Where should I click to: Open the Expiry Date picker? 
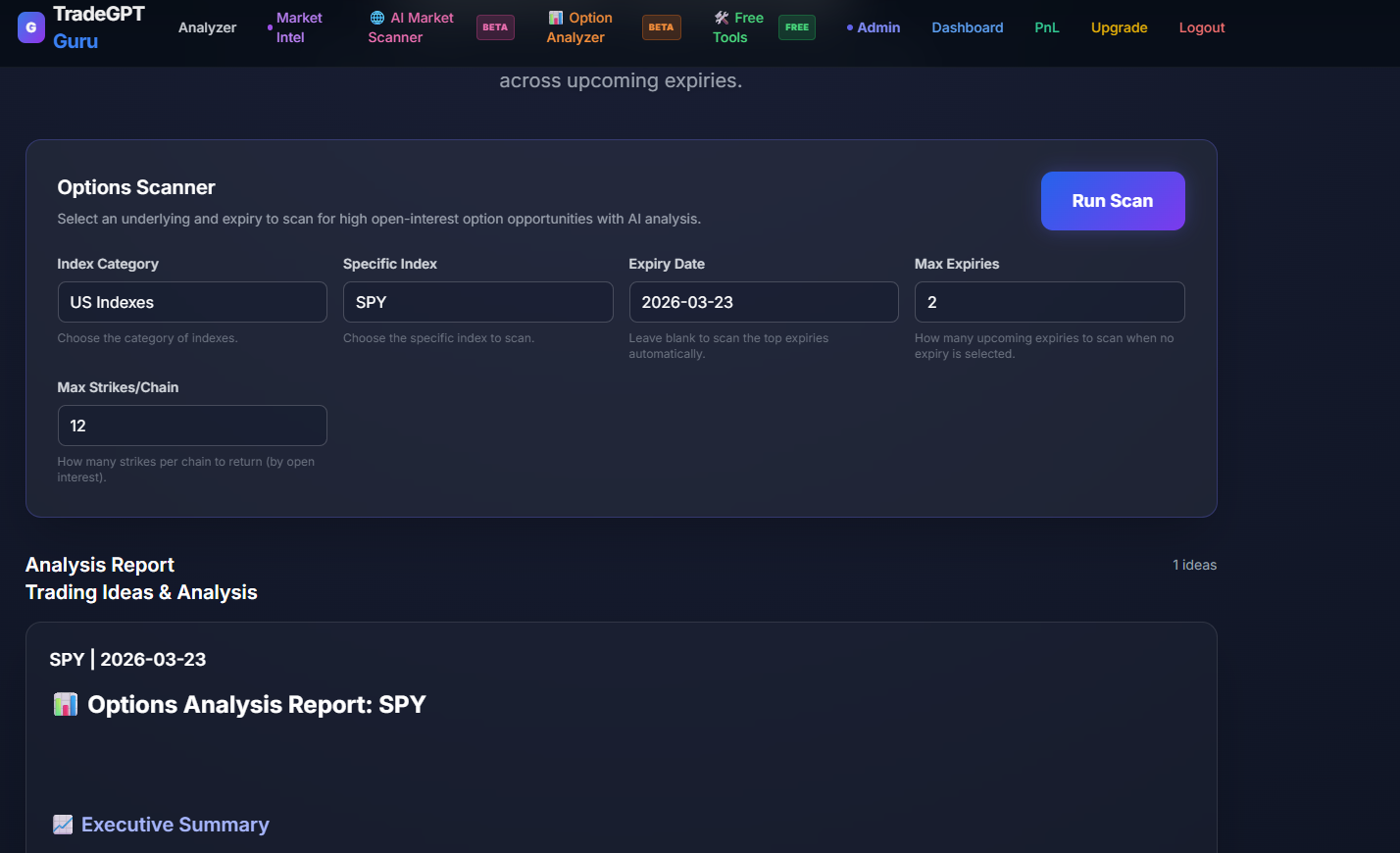pyautogui.click(x=764, y=302)
